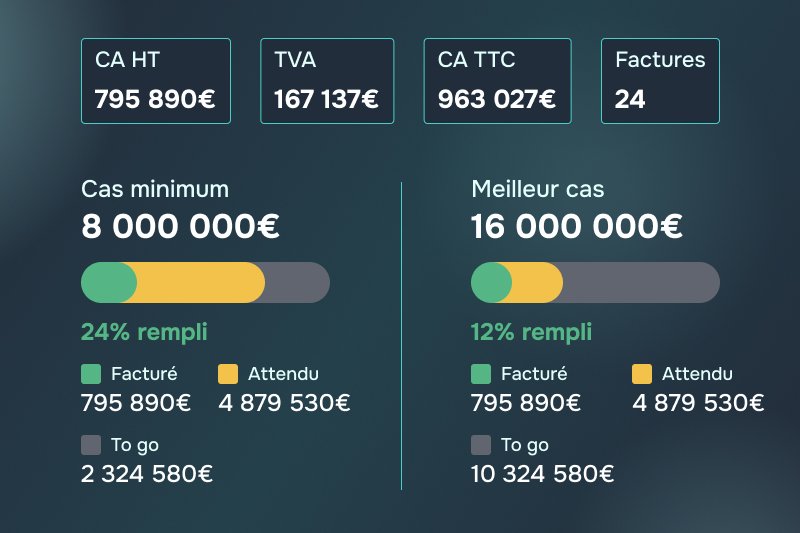Click the 8 000 000€ Cas minimum amount
Viewport: 800px width, 533px height.
(180, 226)
